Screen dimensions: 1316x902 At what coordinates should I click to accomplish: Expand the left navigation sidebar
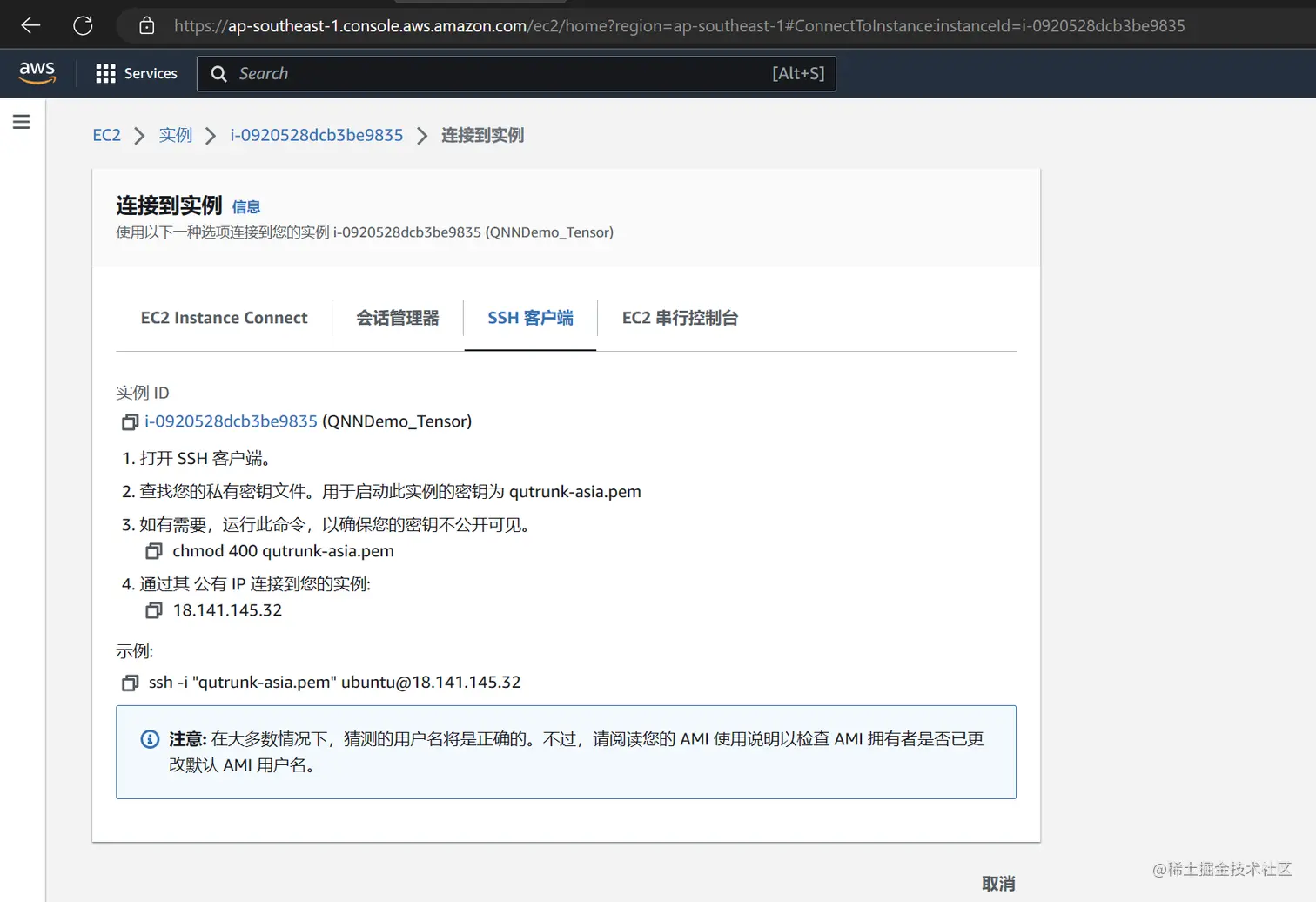pos(21,122)
